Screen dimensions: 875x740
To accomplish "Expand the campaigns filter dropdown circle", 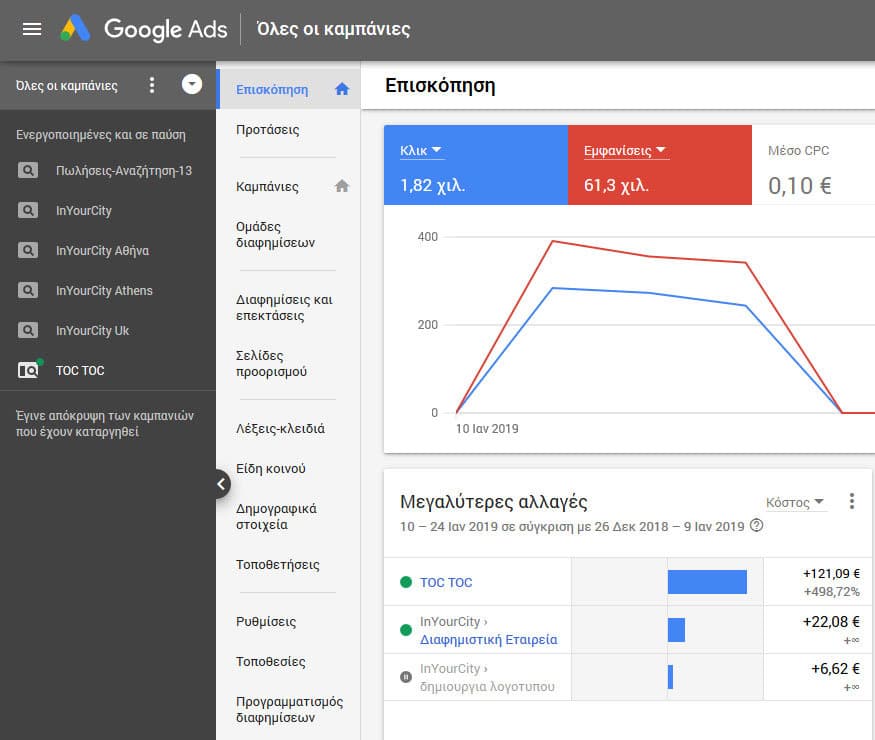I will (x=191, y=84).
